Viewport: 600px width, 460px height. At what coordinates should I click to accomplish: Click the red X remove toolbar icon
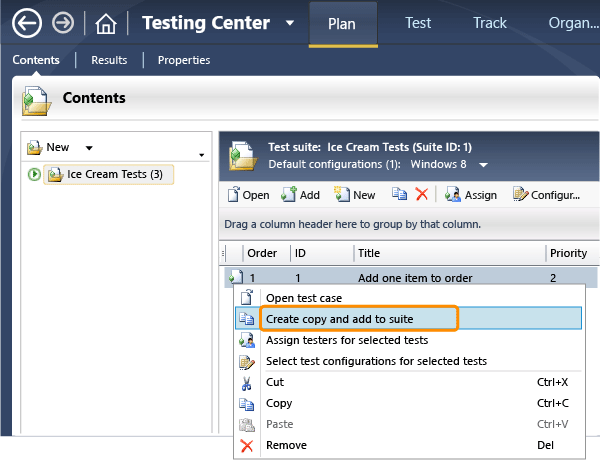(422, 194)
